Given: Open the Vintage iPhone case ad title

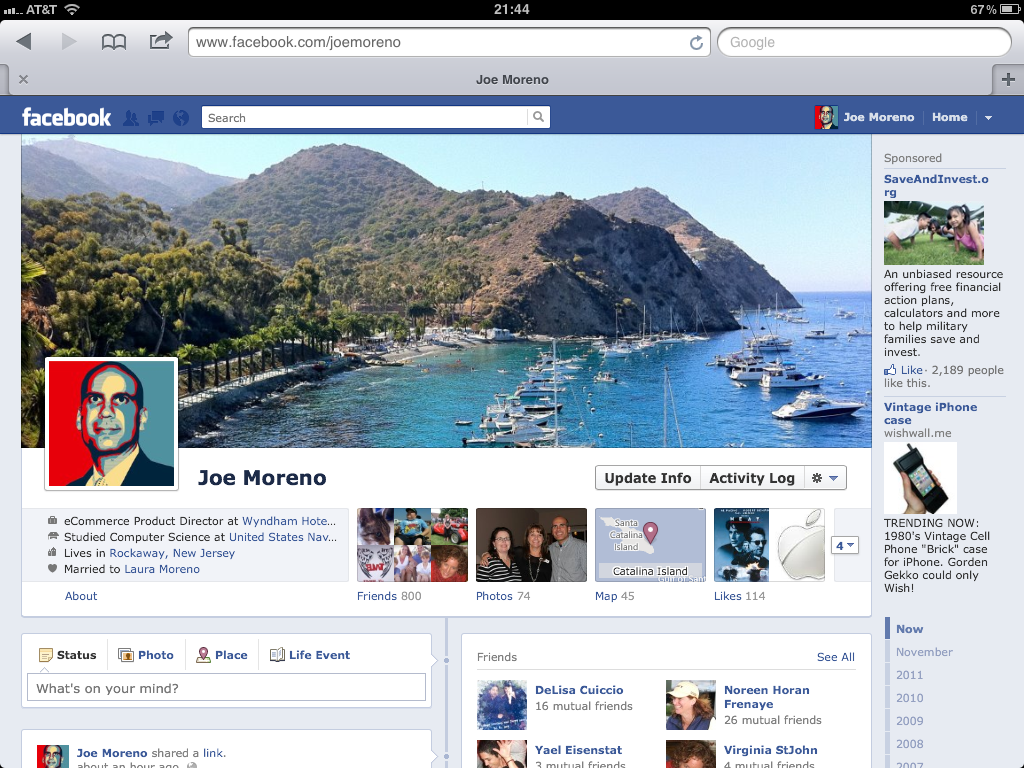Looking at the screenshot, I should pyautogui.click(x=931, y=413).
